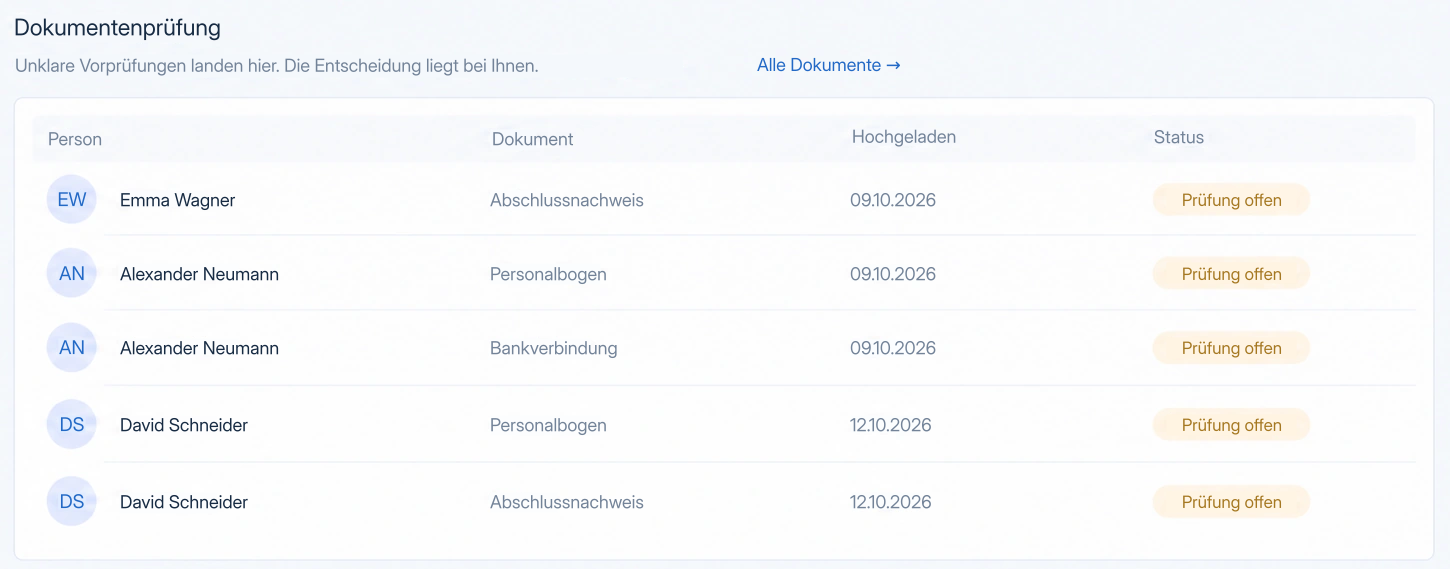Select David Schneider in the Personalbogen row

184,425
